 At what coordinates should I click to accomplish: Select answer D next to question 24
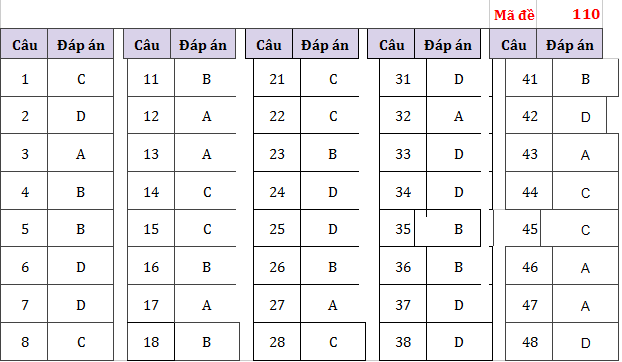point(332,191)
